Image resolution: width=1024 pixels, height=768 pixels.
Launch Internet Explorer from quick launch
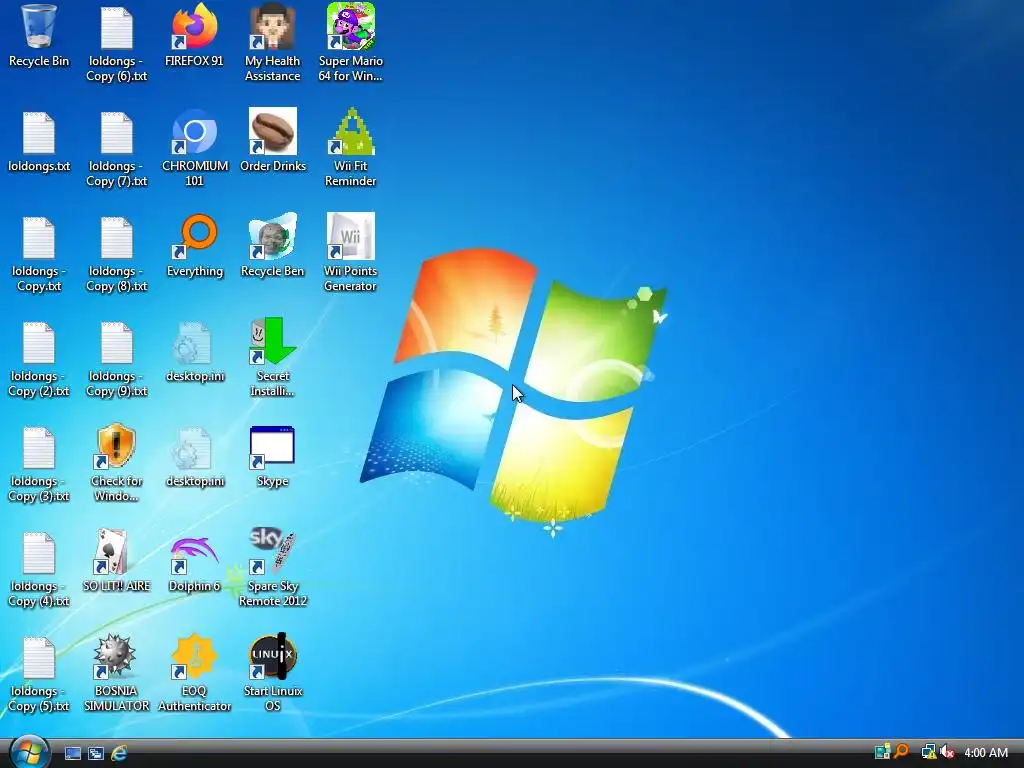[119, 753]
